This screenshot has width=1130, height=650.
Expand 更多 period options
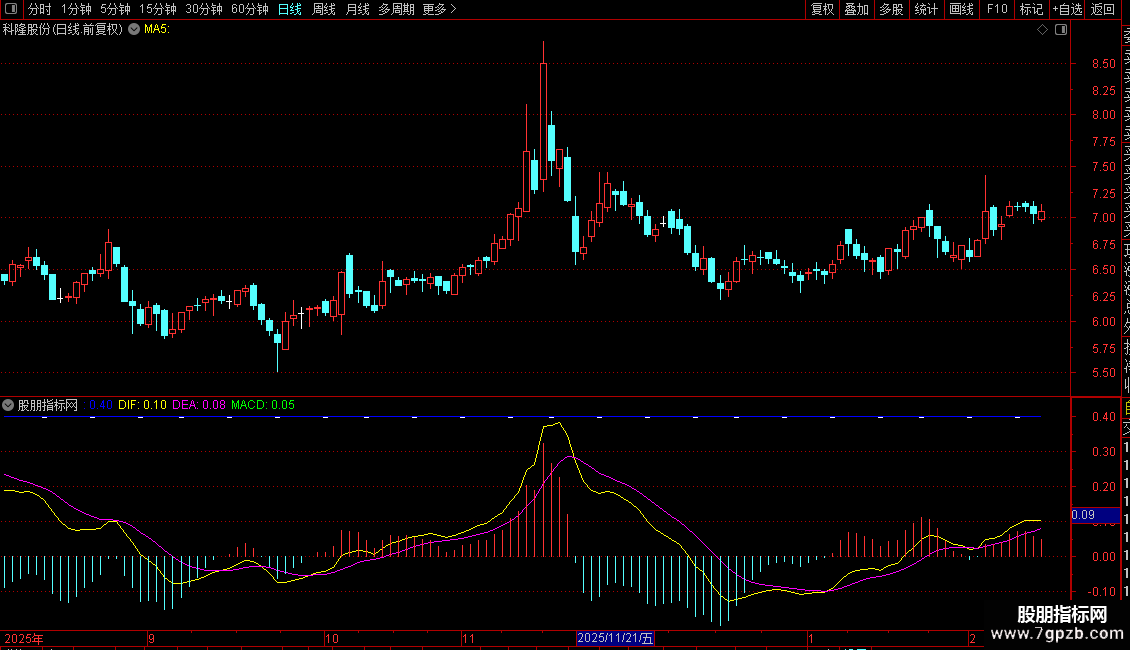439,9
